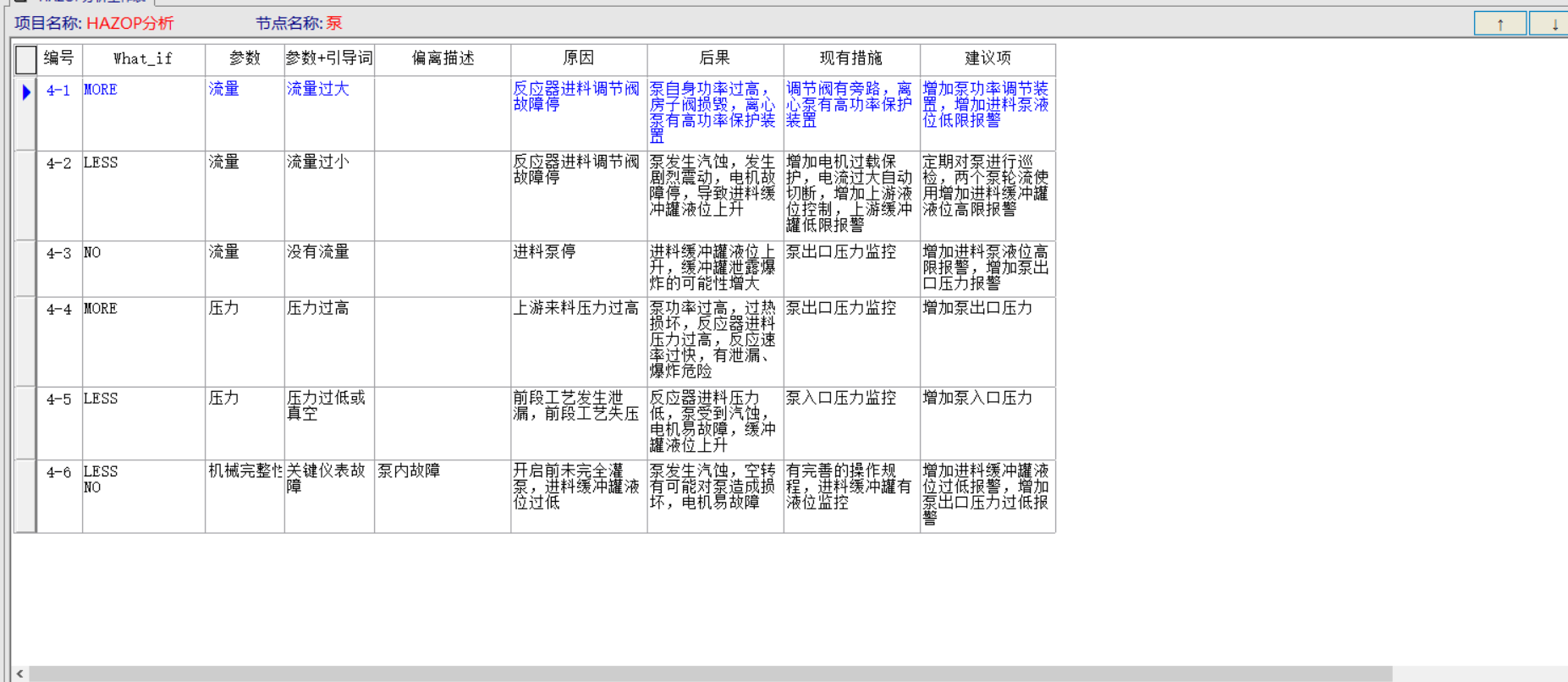1568x682 pixels.
Task: Click the 开启前未完全灌泵 cause cell
Action: pos(579,496)
